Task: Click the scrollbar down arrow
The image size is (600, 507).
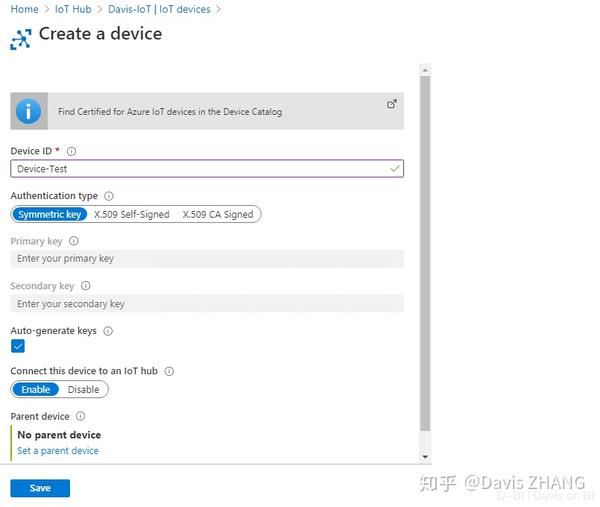Action: point(425,456)
